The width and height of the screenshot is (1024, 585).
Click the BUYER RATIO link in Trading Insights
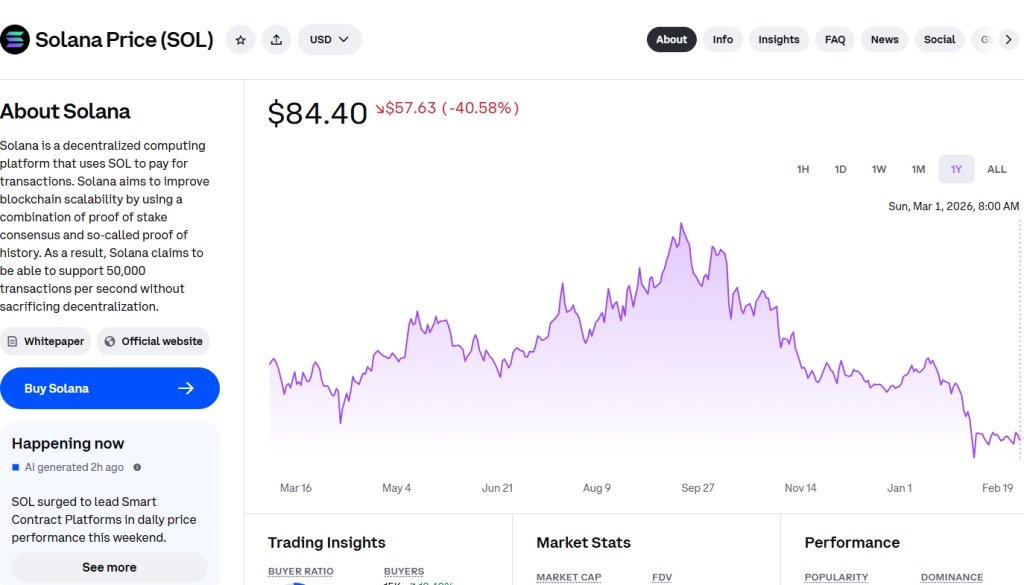pos(300,571)
